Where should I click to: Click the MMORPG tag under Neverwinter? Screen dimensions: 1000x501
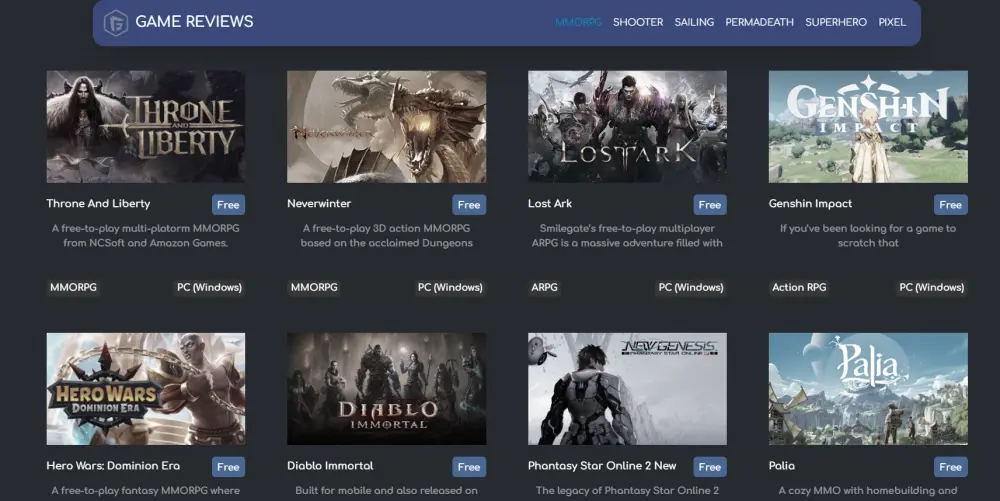click(314, 287)
